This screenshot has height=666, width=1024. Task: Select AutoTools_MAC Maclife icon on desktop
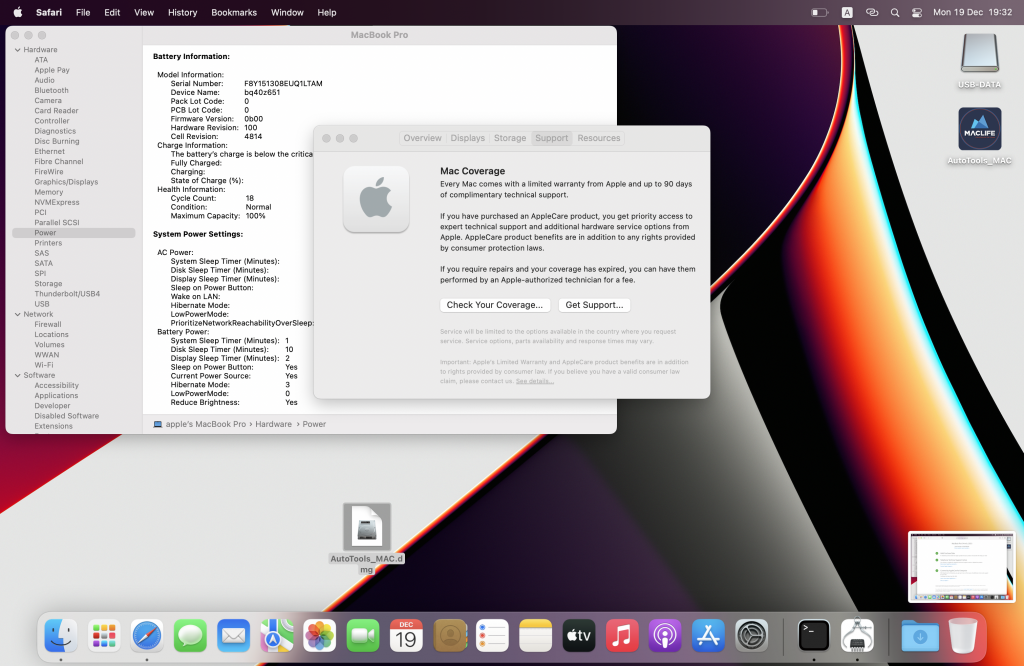(x=979, y=136)
